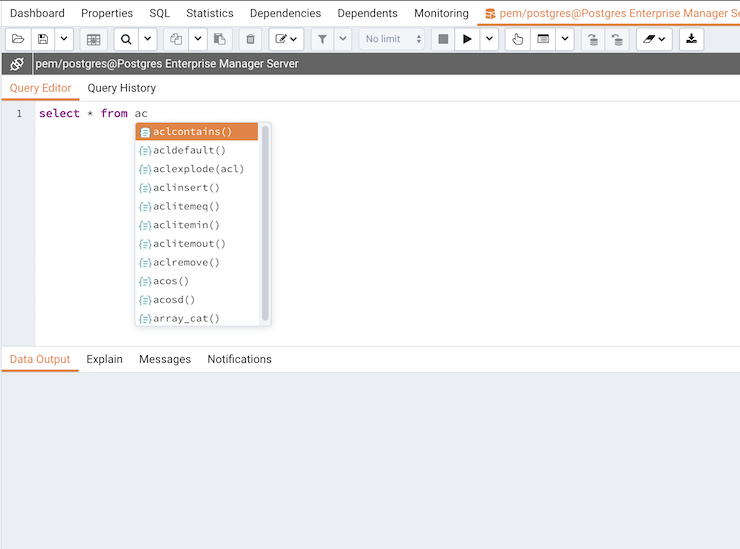Click the connection status link icon
Image resolution: width=740 pixels, height=549 pixels.
coord(17,64)
